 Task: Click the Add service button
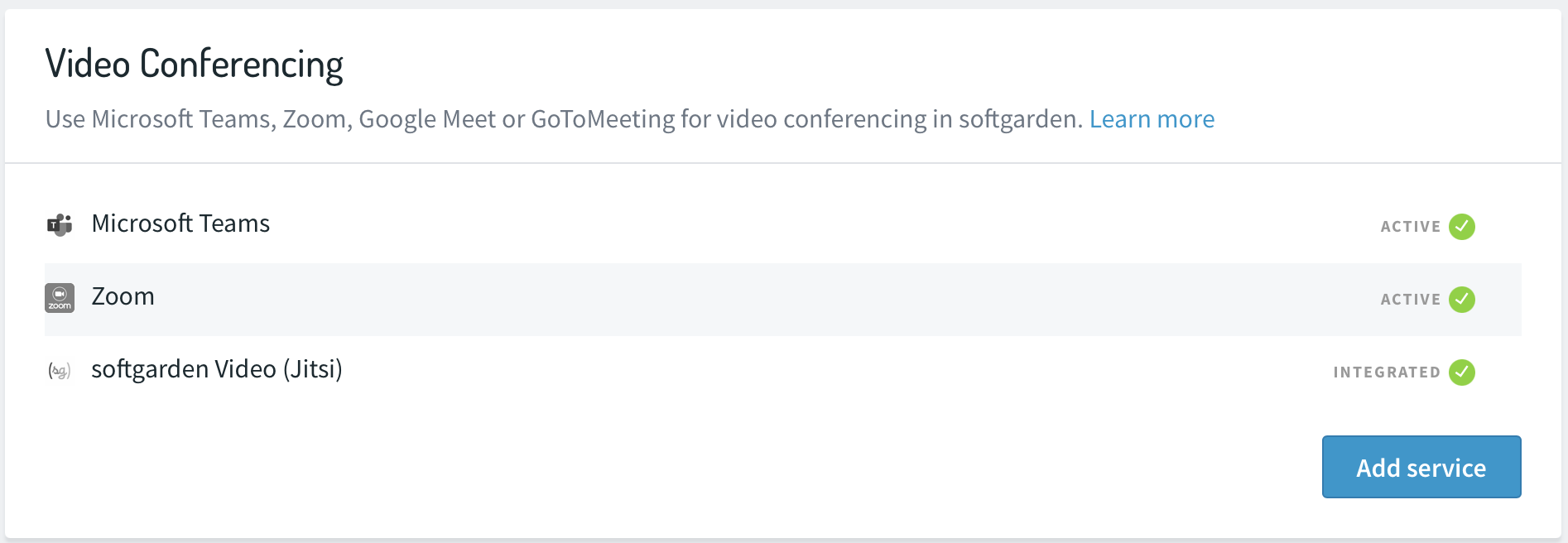(1421, 467)
